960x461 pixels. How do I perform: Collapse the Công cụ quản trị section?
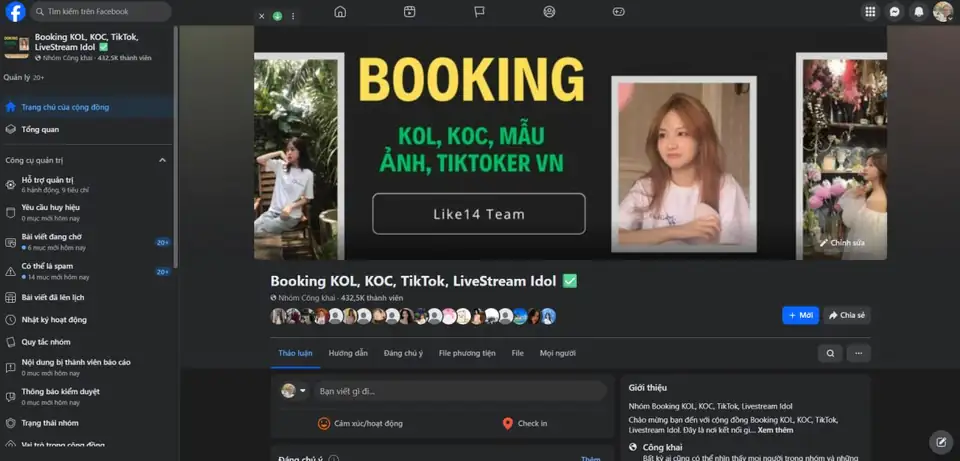(x=162, y=160)
